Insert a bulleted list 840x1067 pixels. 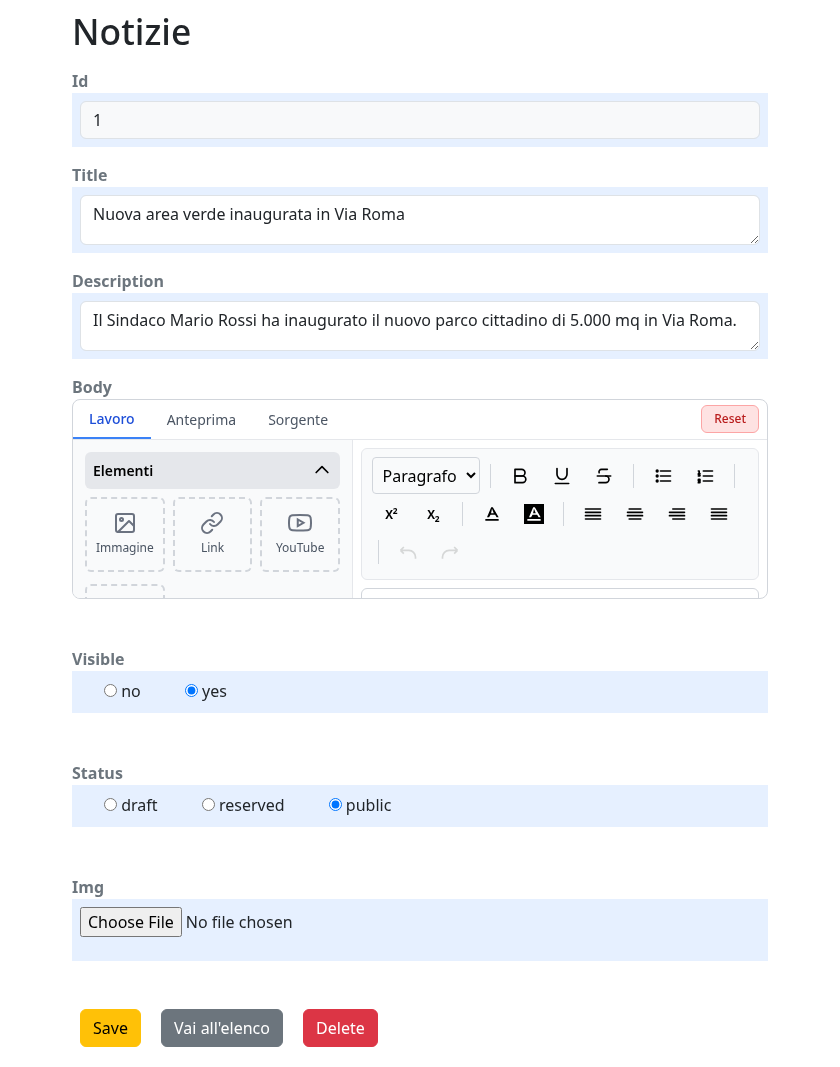[663, 476]
